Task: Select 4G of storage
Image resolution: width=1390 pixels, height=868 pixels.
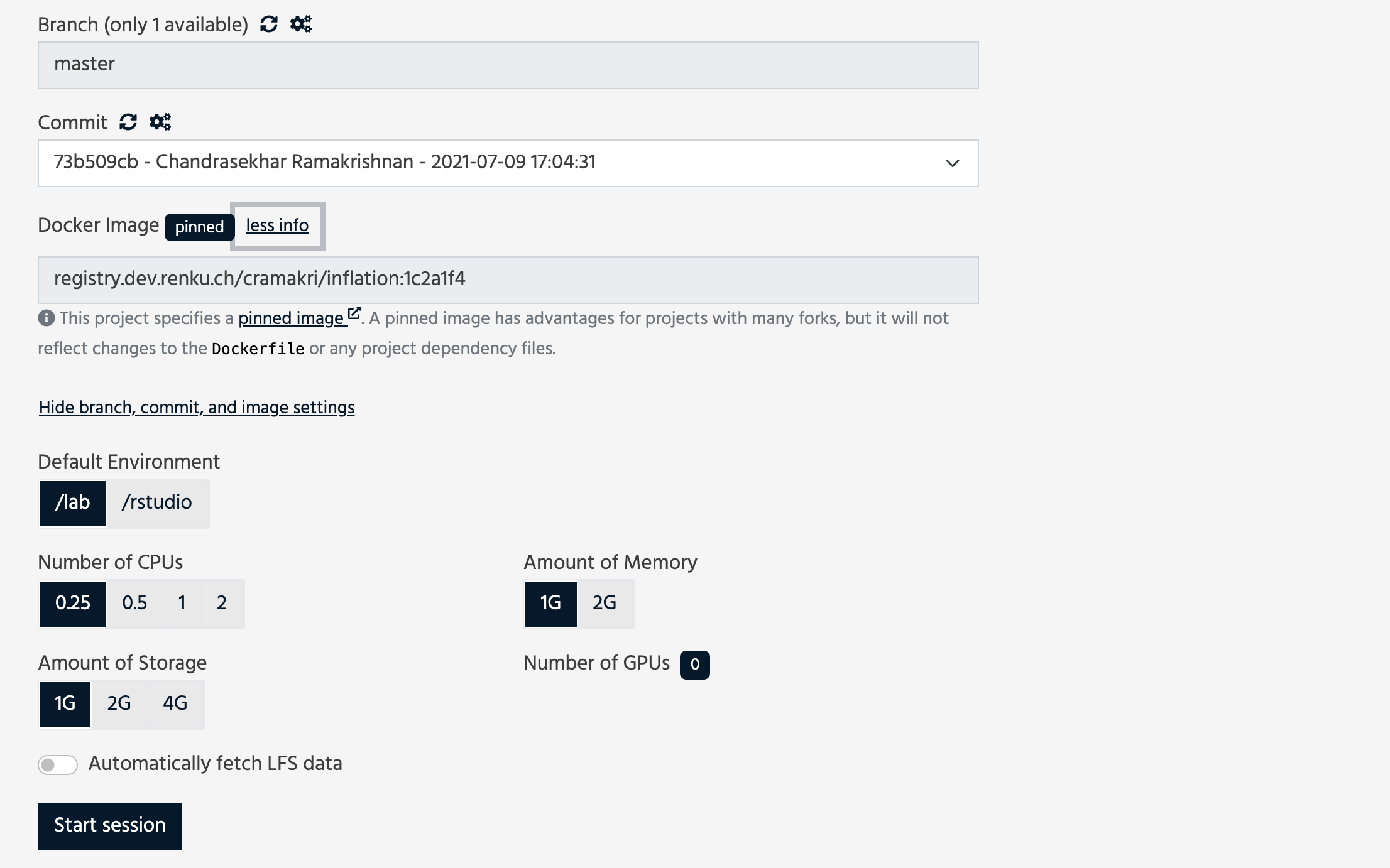Action: point(175,704)
